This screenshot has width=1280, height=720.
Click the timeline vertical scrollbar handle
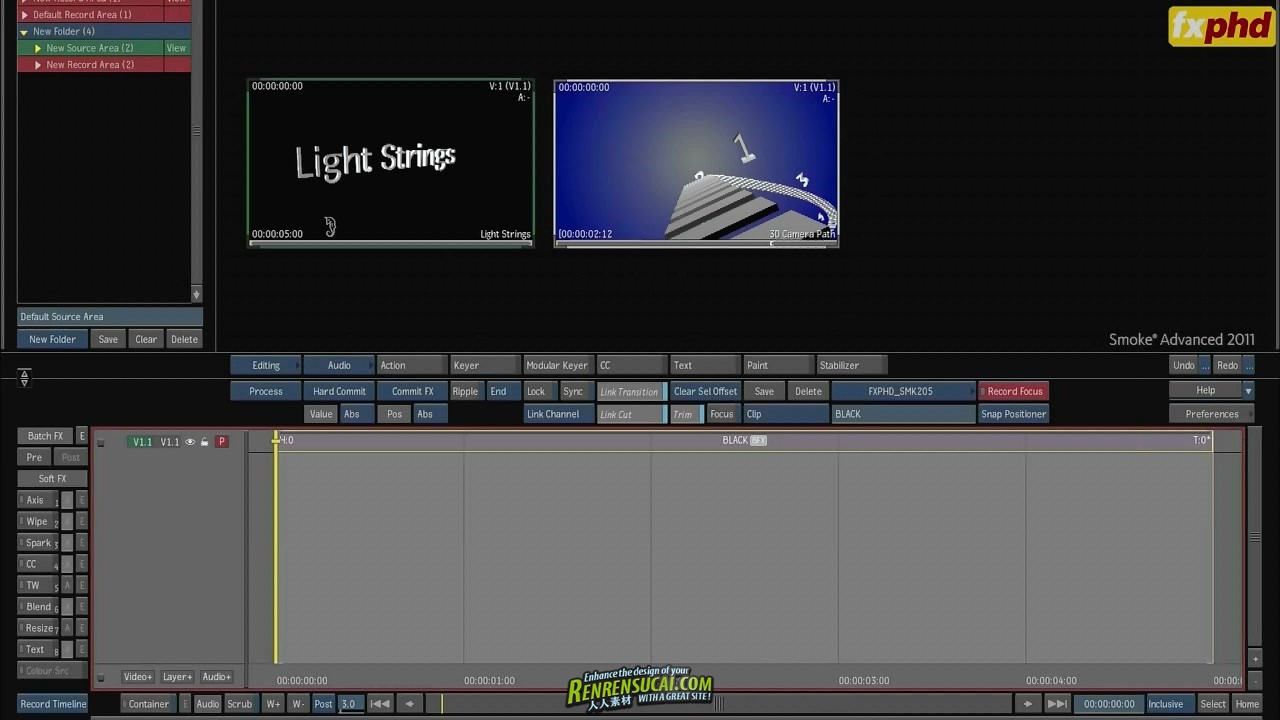pyautogui.click(x=1255, y=538)
